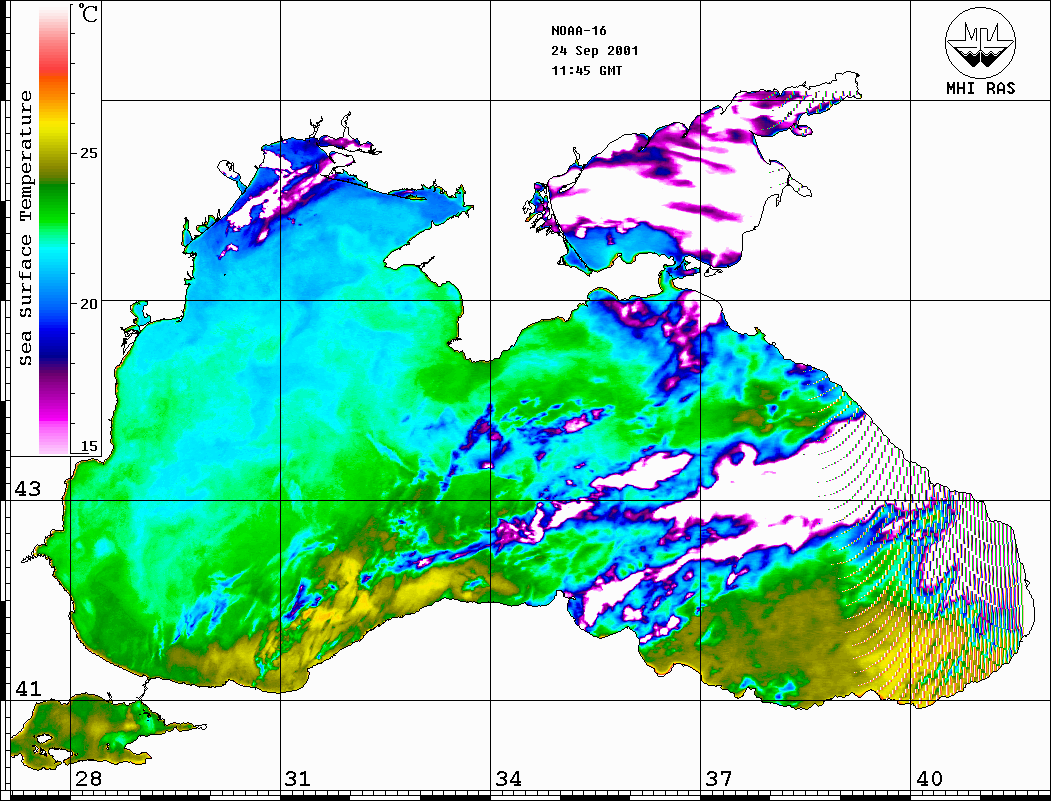
Task: Click the longitude label 28
Action: click(x=88, y=778)
